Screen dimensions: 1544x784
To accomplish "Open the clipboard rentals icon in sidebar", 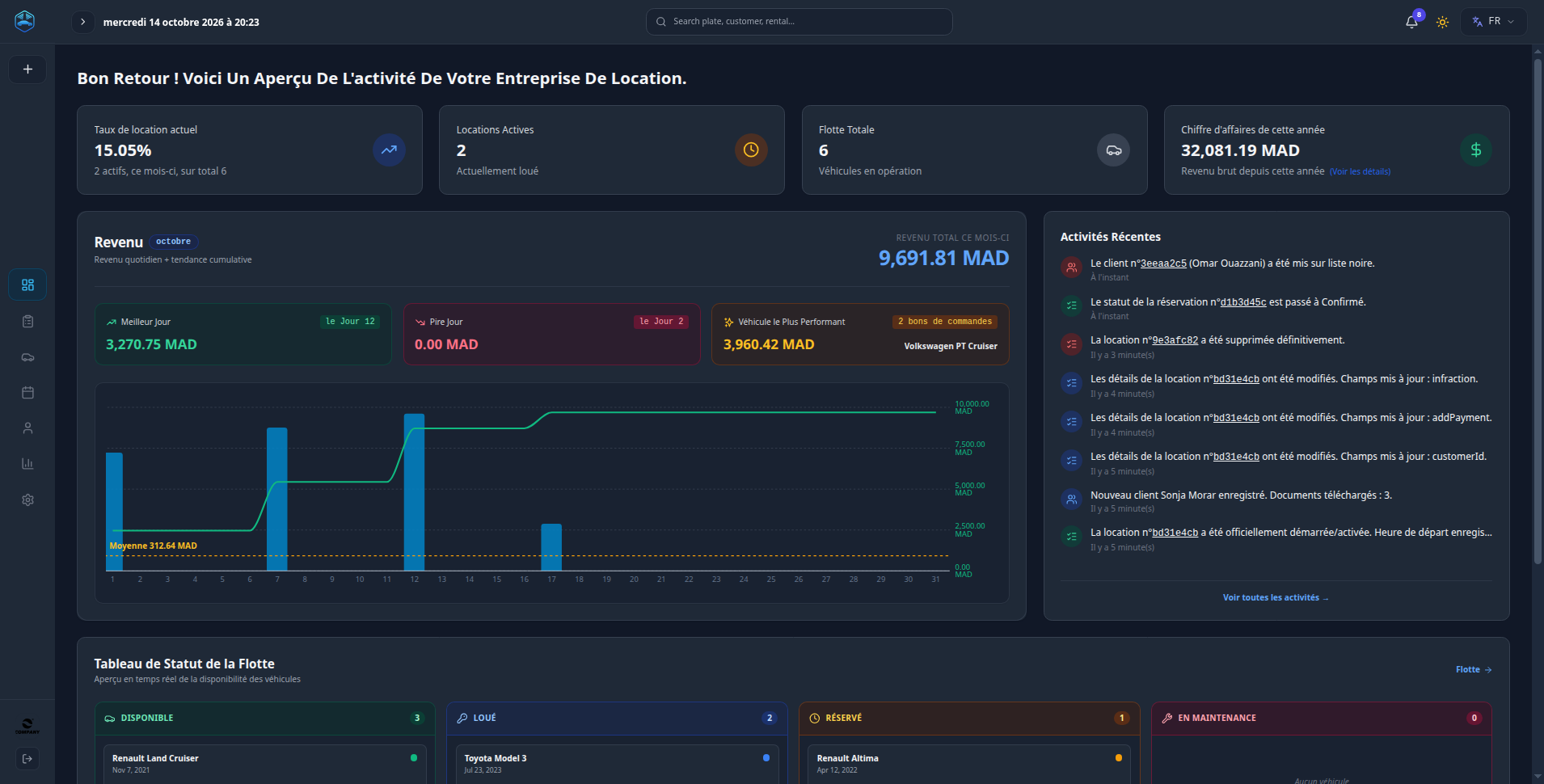I will tap(27, 322).
